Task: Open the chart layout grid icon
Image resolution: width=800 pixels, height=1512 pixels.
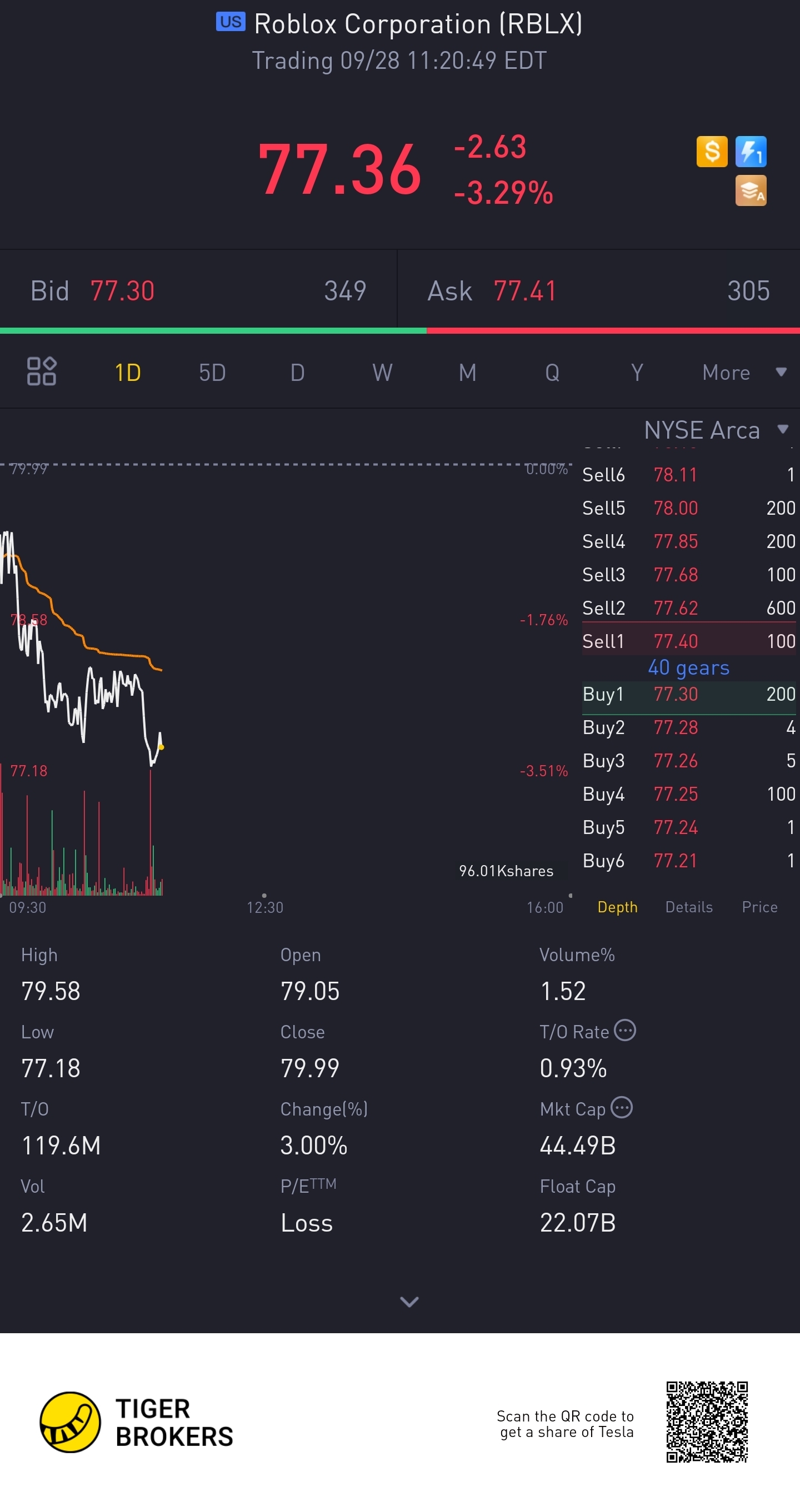Action: coord(42,371)
